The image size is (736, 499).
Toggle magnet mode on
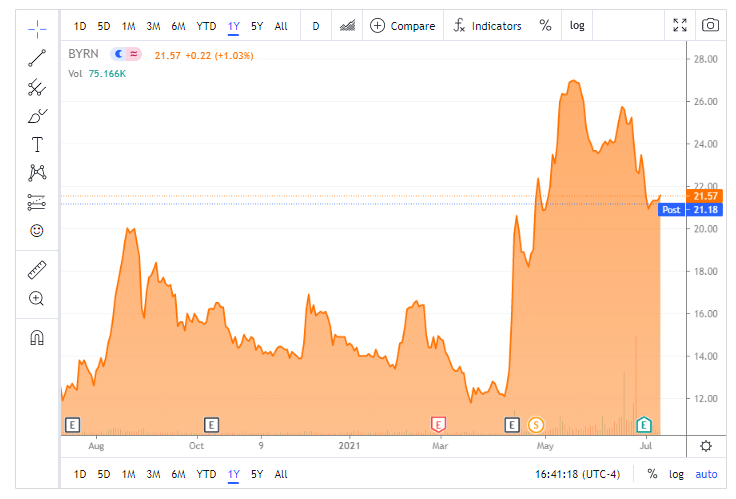tap(37, 337)
